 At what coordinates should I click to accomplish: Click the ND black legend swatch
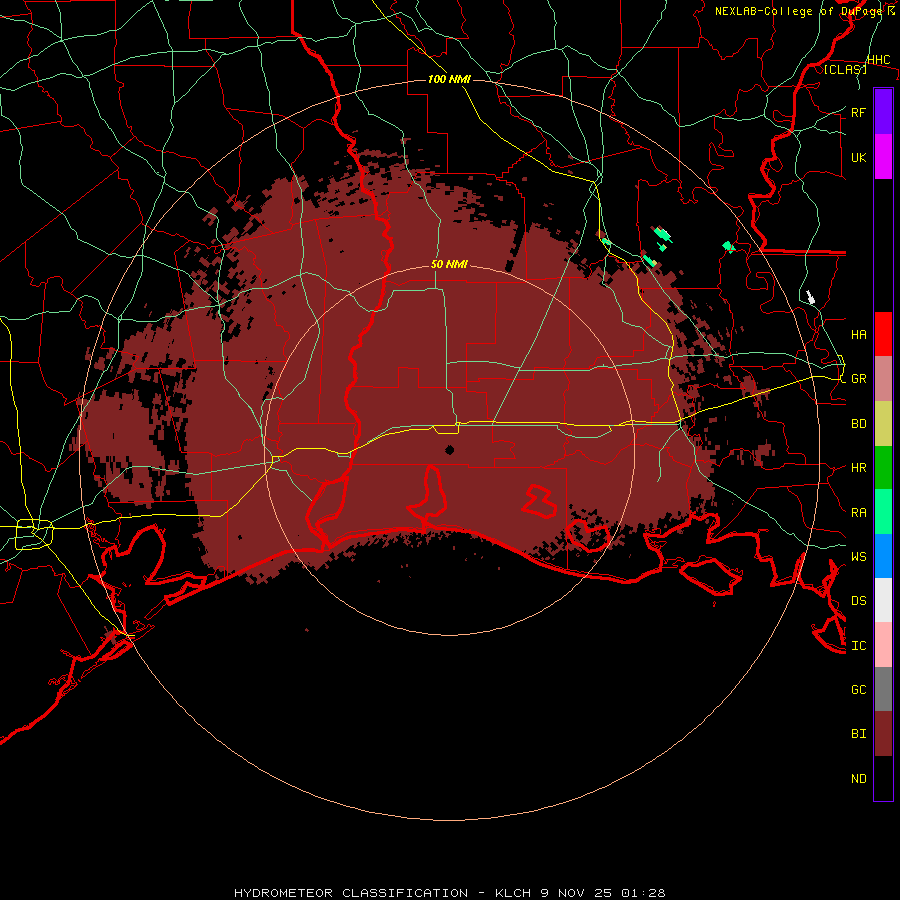pos(883,778)
